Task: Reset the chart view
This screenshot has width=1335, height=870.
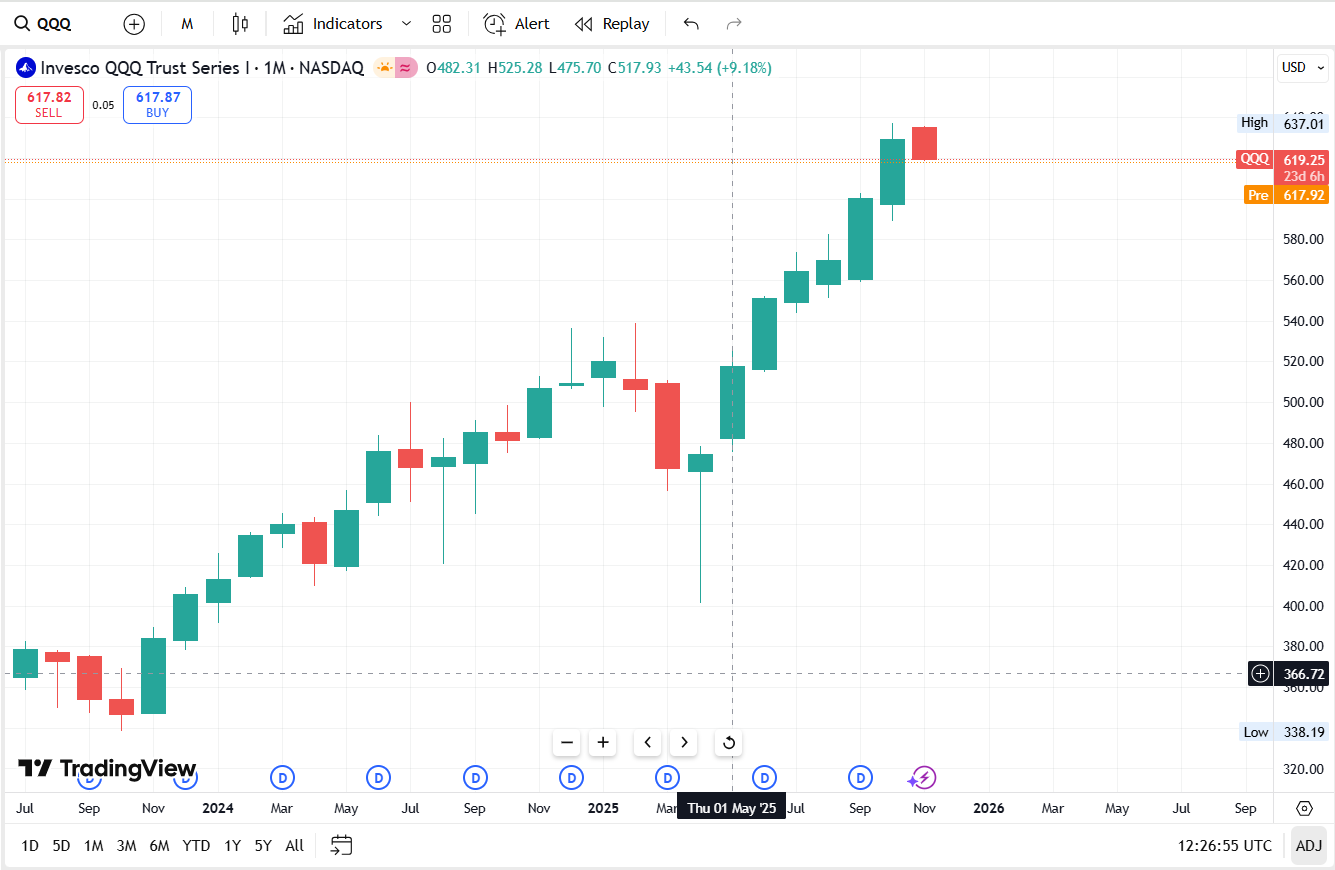Action: pos(729,742)
